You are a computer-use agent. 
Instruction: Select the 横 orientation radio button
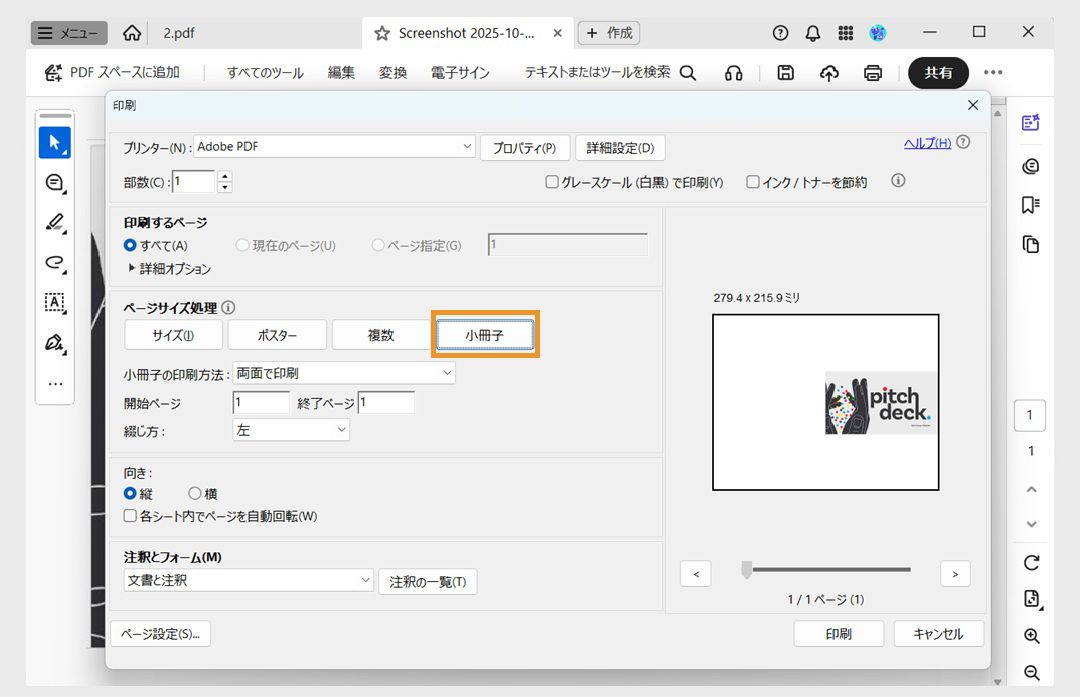(x=195, y=493)
